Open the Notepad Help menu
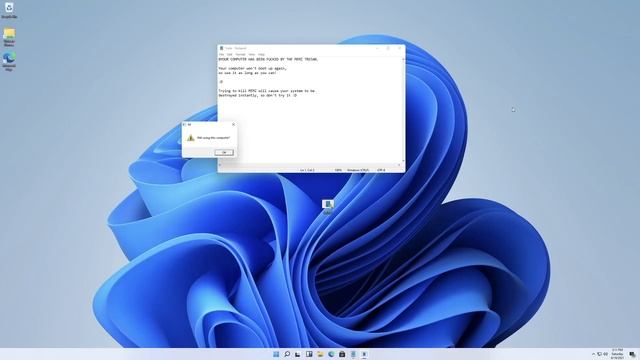Viewport: 640px width, 360px height. click(x=261, y=54)
